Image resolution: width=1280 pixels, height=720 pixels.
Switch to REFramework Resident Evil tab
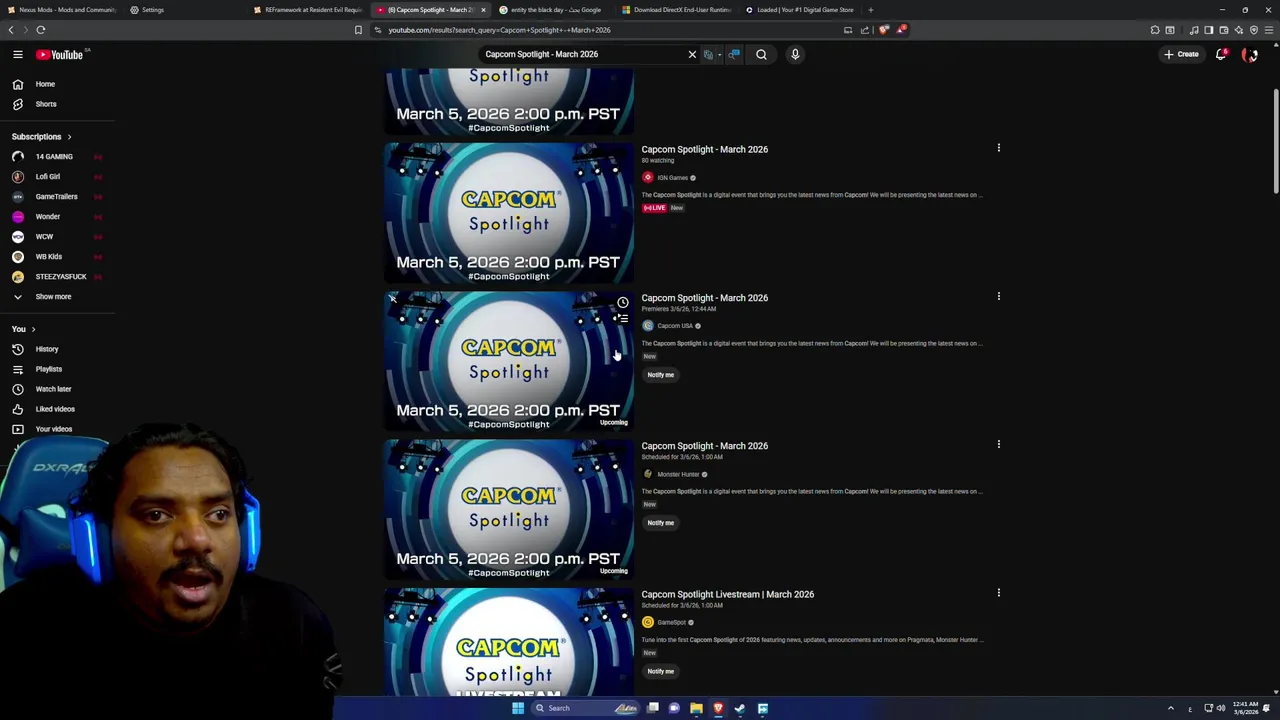click(307, 10)
